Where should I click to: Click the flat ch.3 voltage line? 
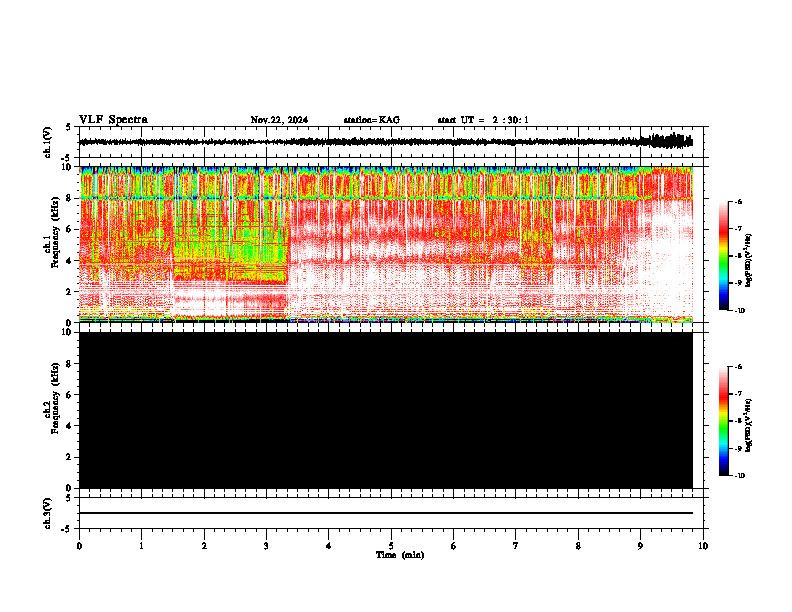[x=385, y=513]
